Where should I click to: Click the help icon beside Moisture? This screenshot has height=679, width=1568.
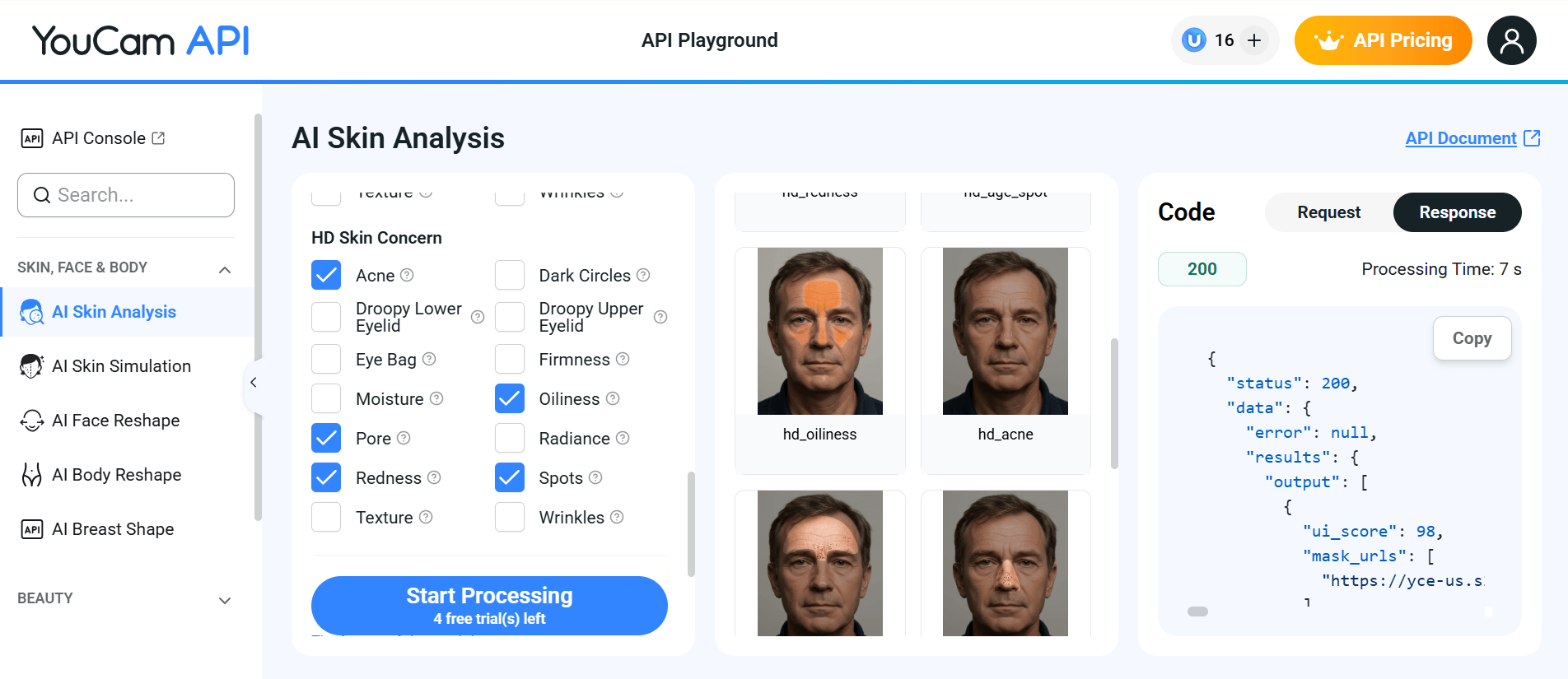436,398
